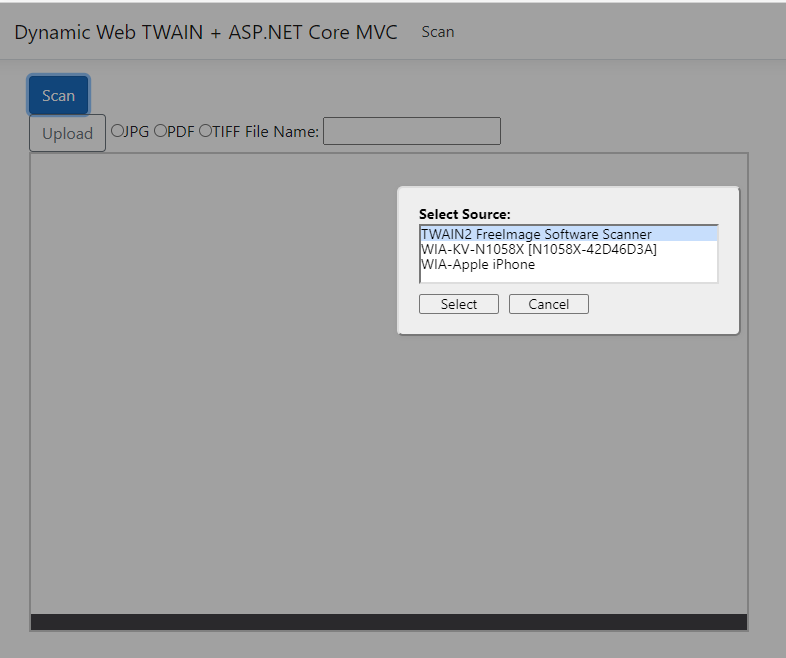Click the File Name label
Screen dimensions: 786x658
pos(281,132)
